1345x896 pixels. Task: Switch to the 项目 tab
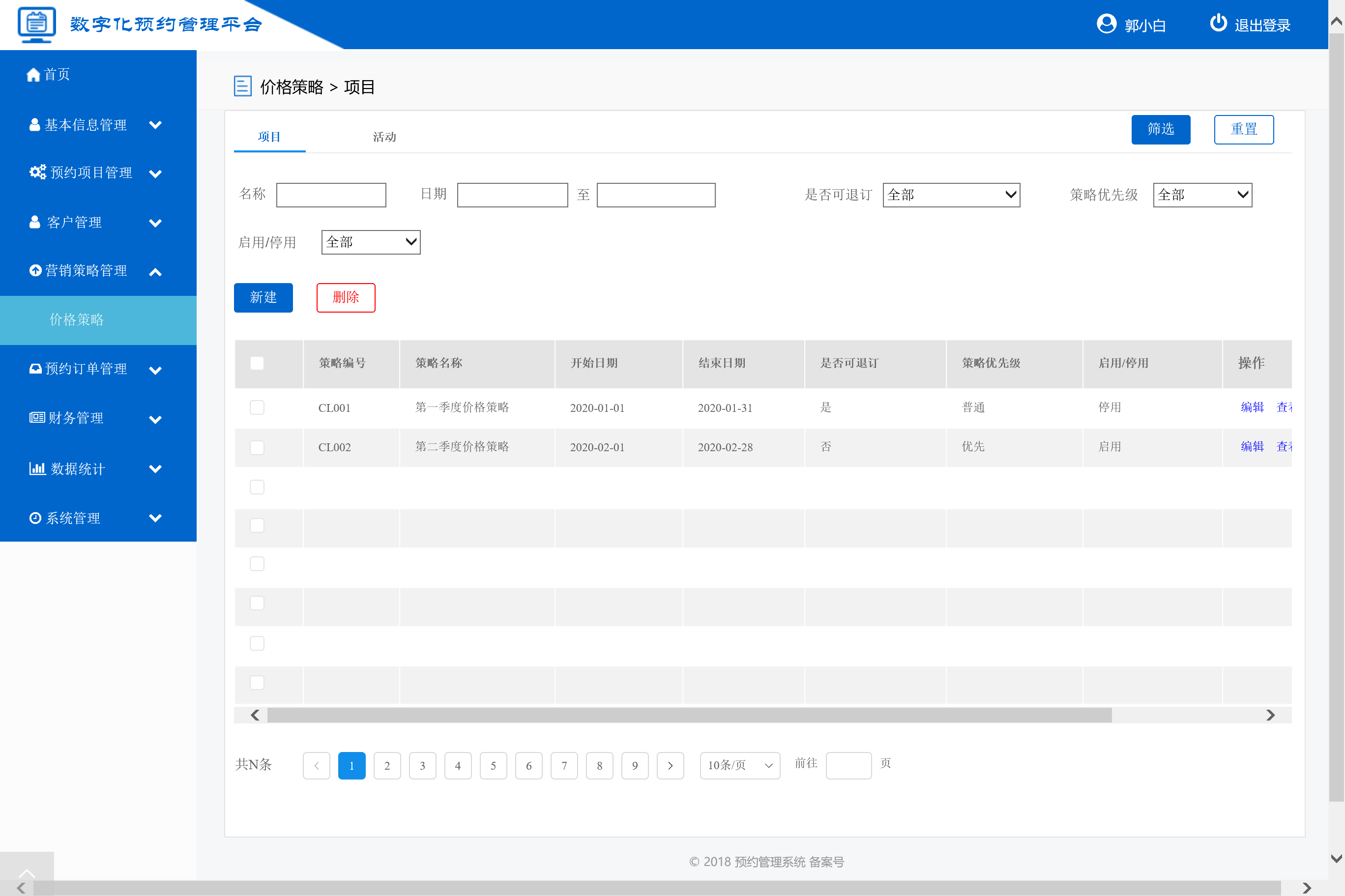click(269, 137)
